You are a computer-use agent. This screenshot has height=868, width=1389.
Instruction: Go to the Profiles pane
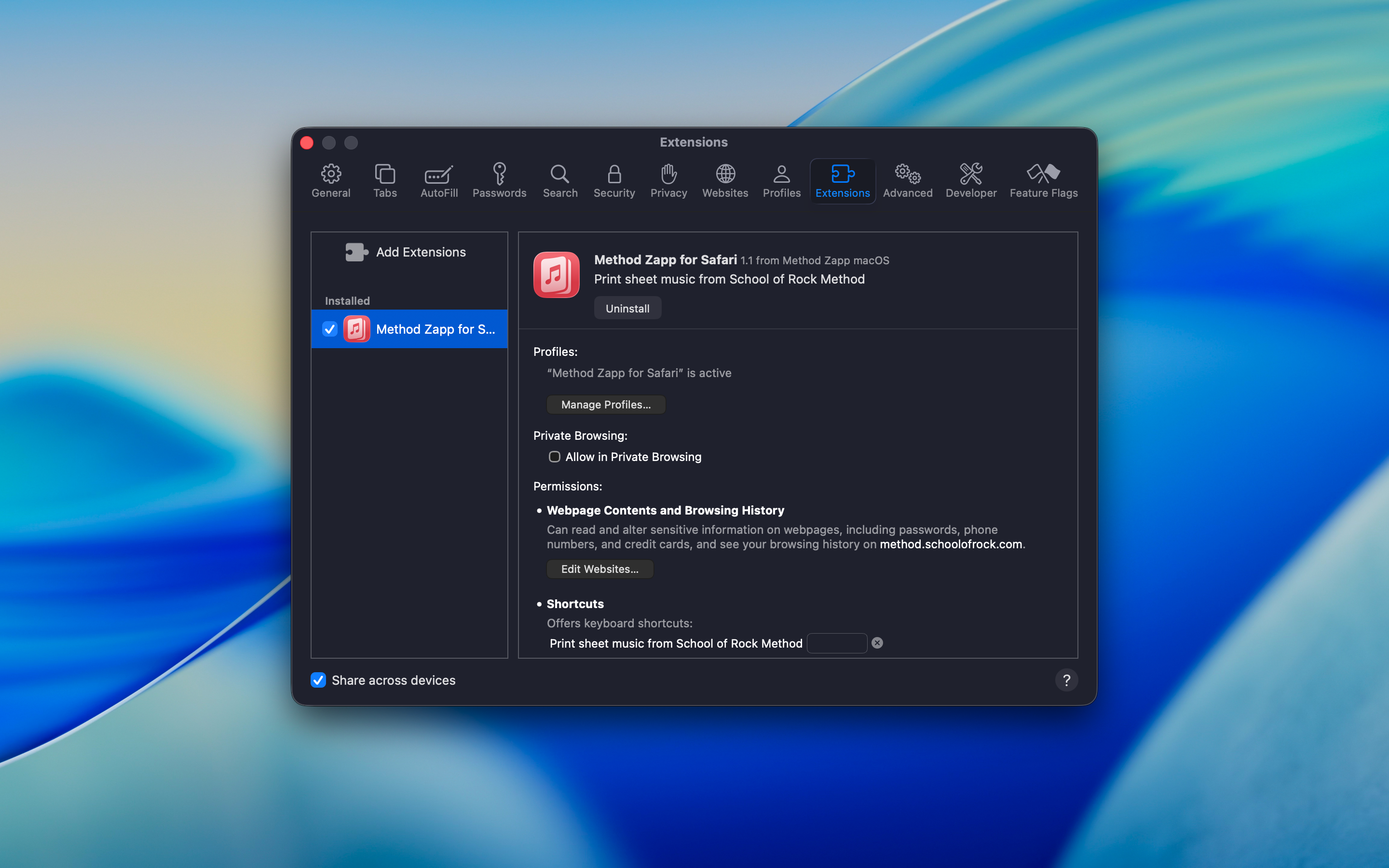(x=781, y=181)
